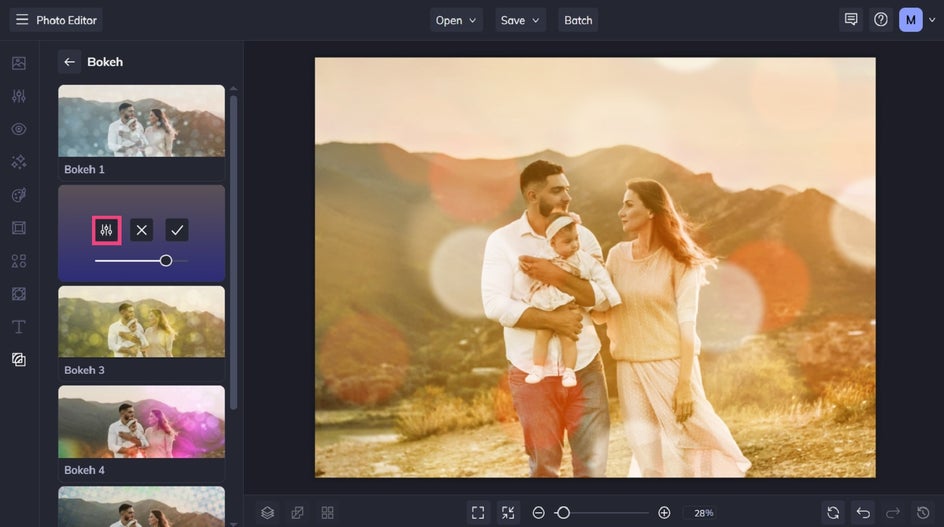Select the Text tool sidebar icon

tap(19, 326)
